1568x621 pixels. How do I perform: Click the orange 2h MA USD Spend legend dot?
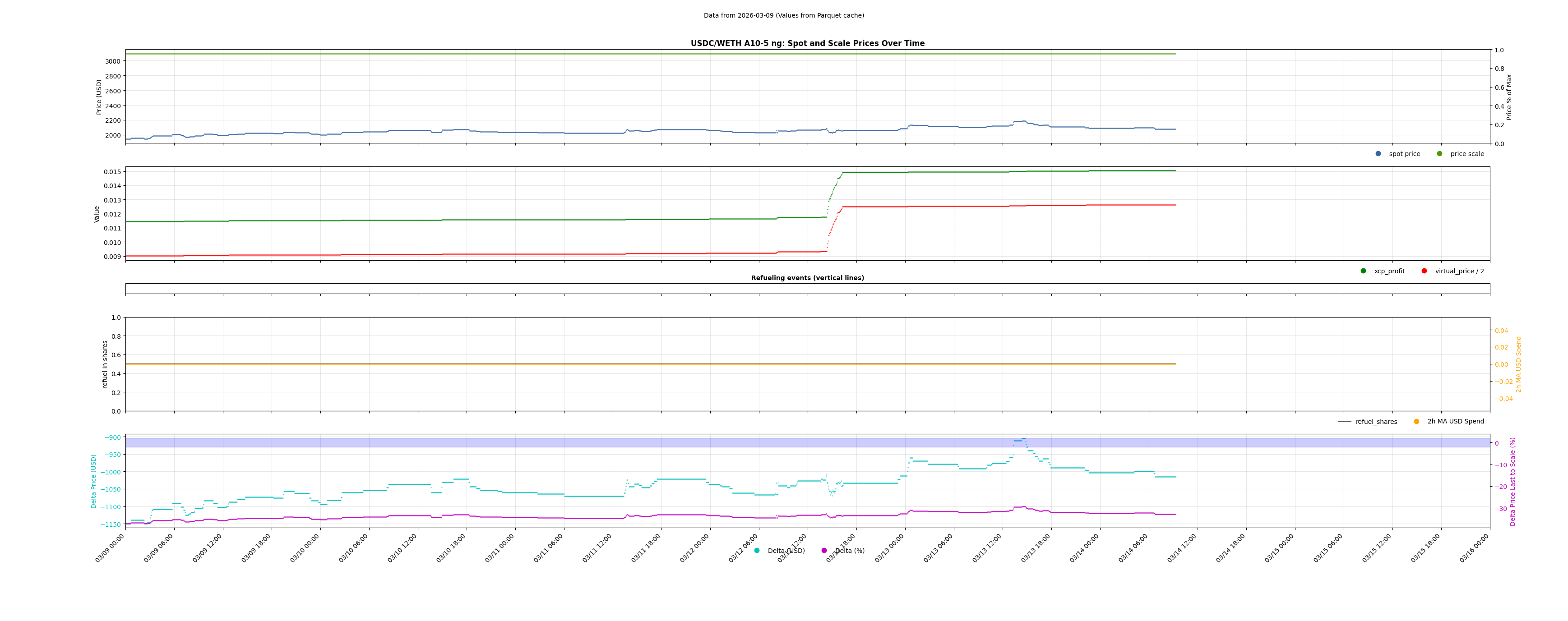click(x=1416, y=422)
